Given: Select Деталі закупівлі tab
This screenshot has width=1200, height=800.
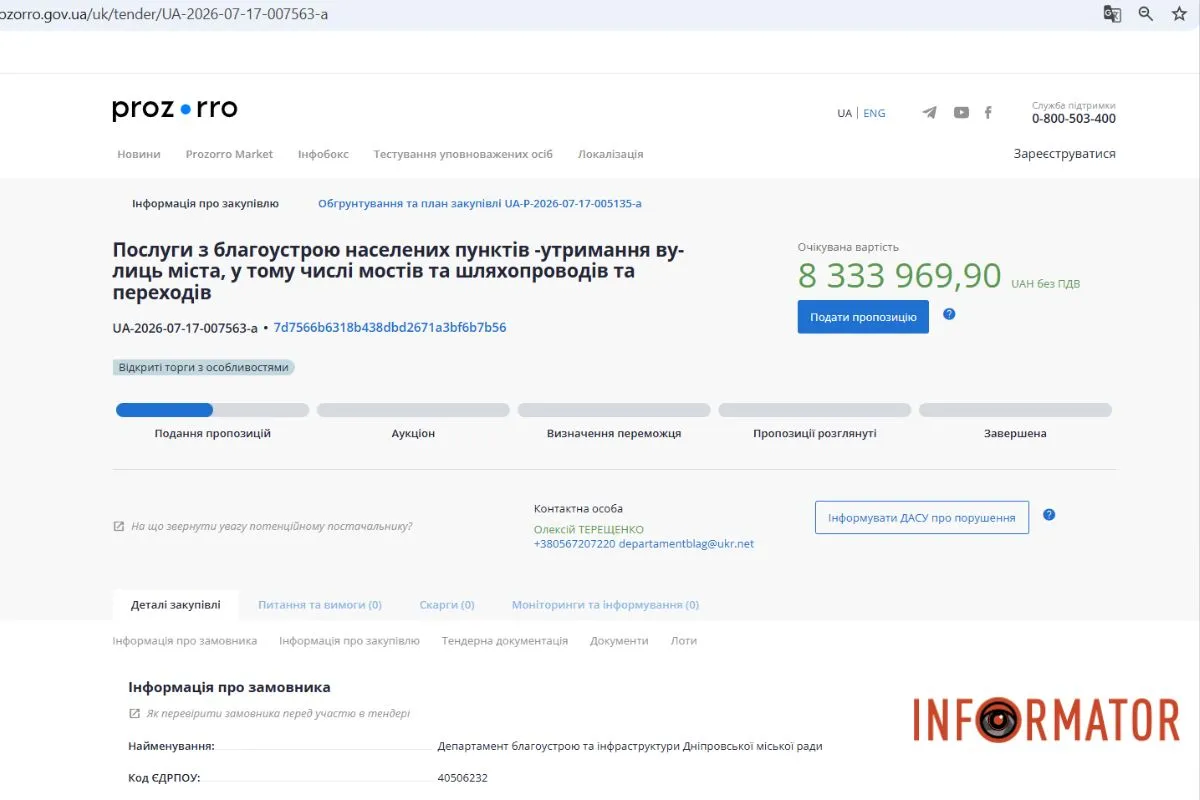Looking at the screenshot, I should [175, 605].
